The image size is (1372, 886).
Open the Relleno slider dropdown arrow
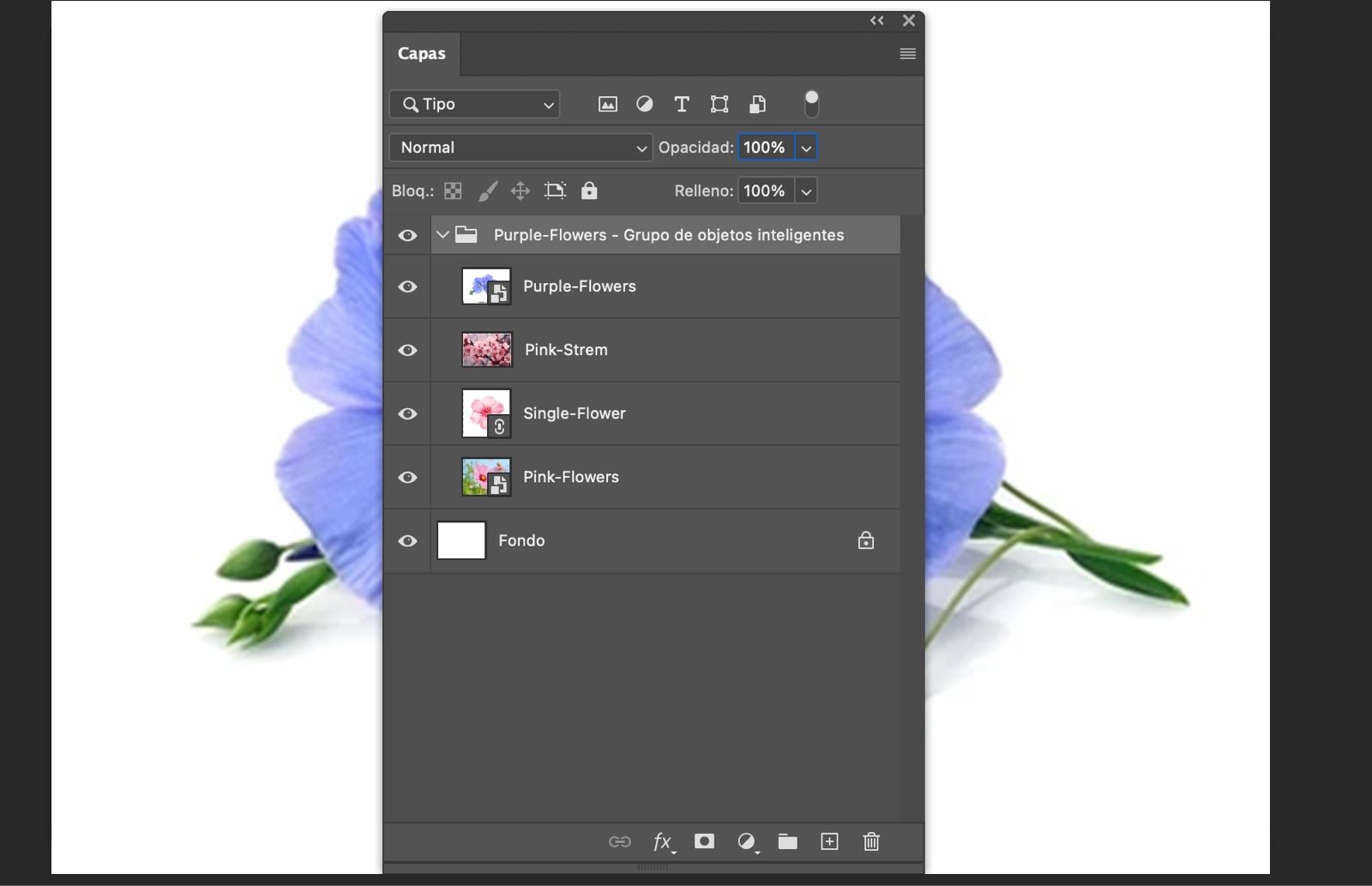(806, 190)
